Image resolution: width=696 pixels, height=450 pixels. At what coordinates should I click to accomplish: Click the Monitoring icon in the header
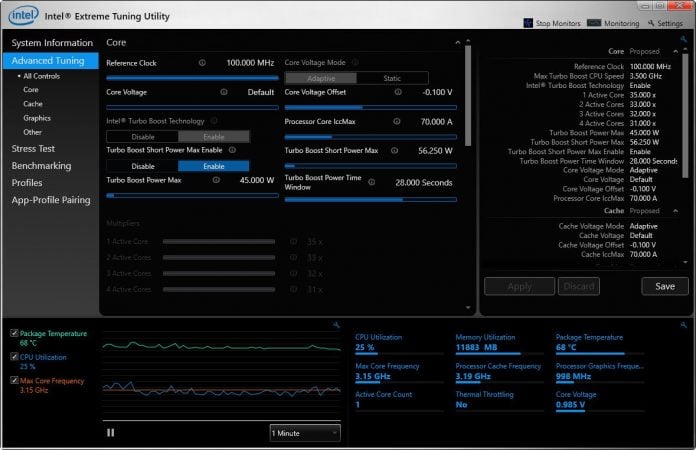[594, 23]
